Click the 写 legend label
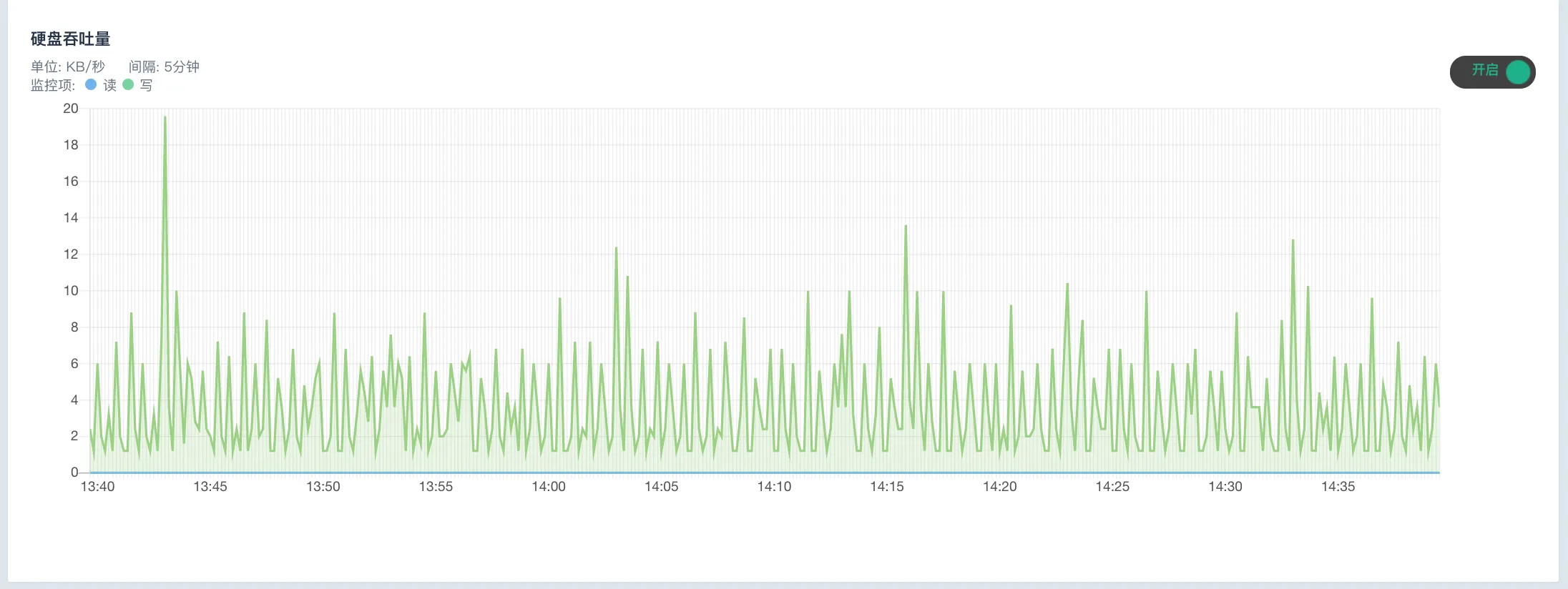The height and width of the screenshot is (589, 1568). pyautogui.click(x=147, y=85)
